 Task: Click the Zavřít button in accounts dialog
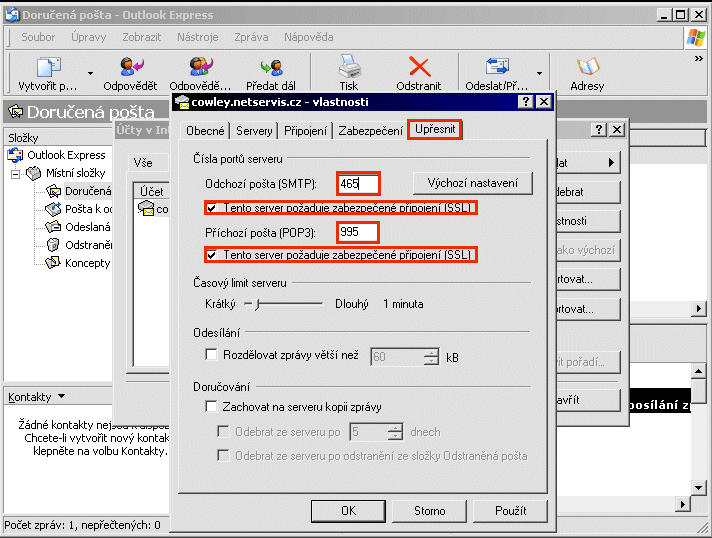(588, 400)
